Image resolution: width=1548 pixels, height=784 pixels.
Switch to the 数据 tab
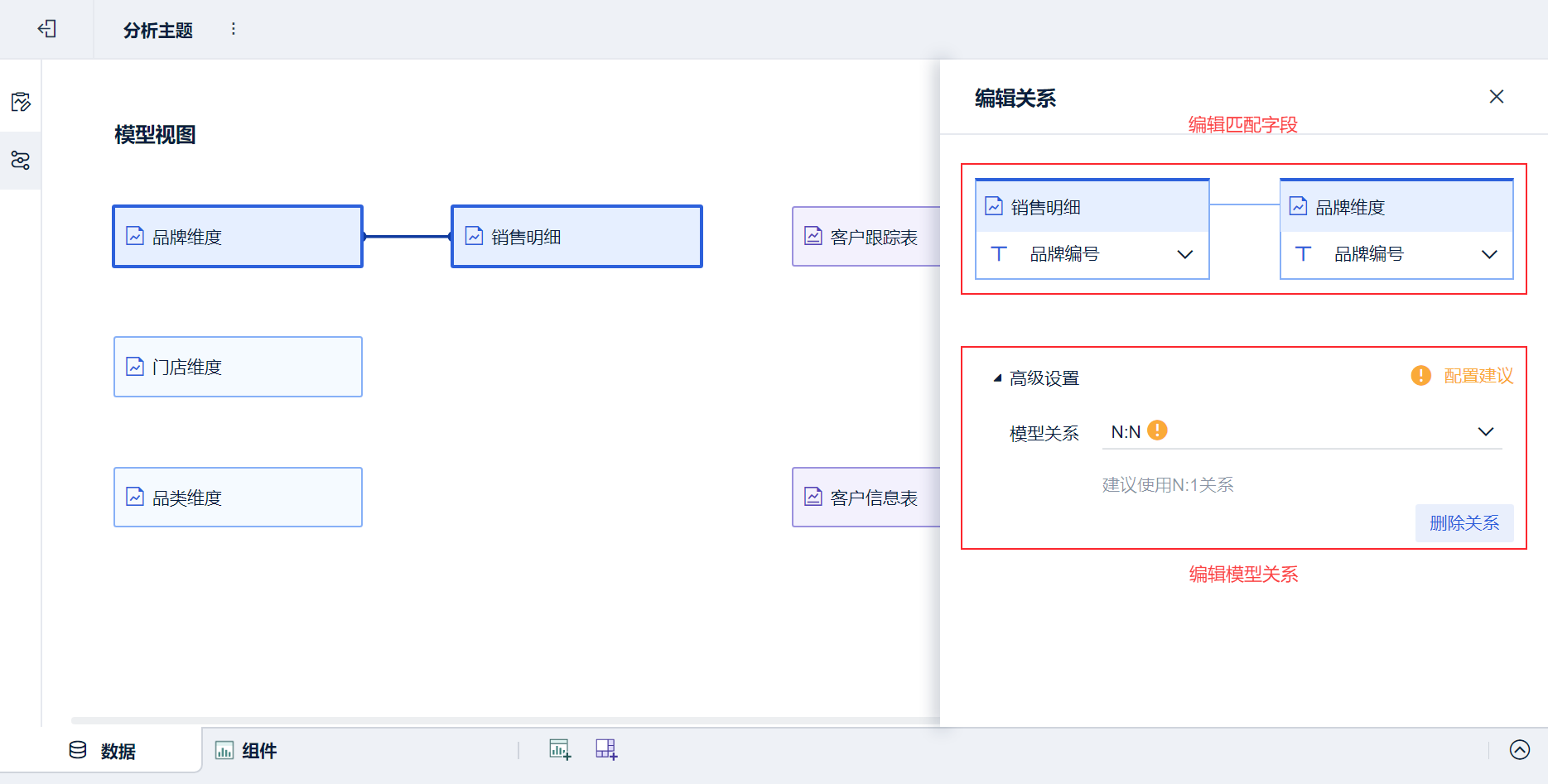103,751
